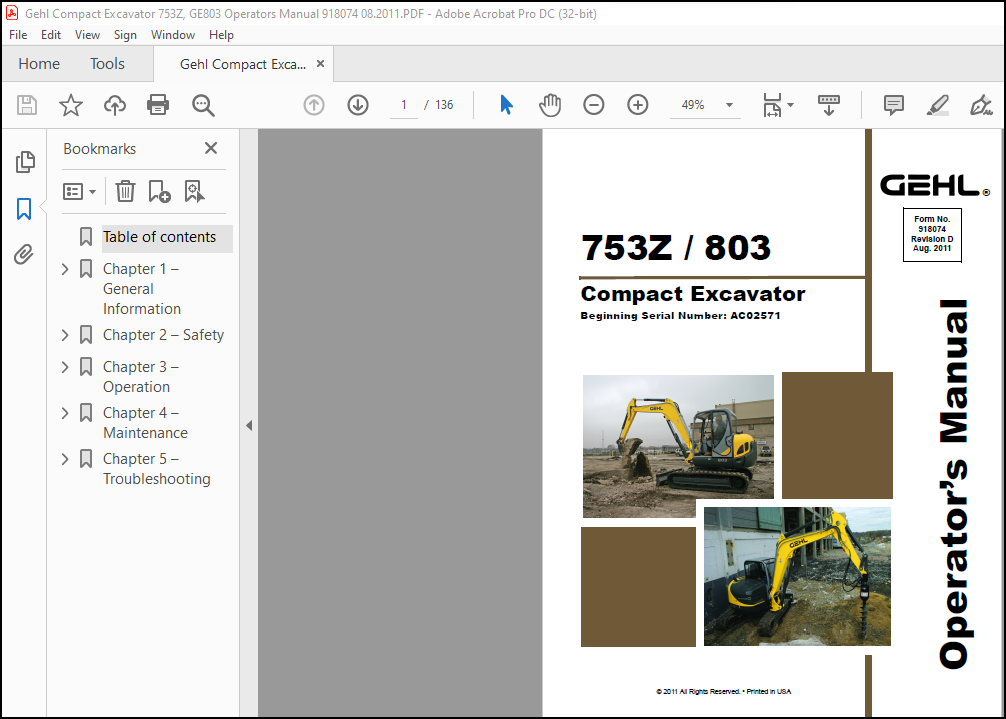
Task: Open Chapter 4 – Maintenance bookmark
Action: 145,423
